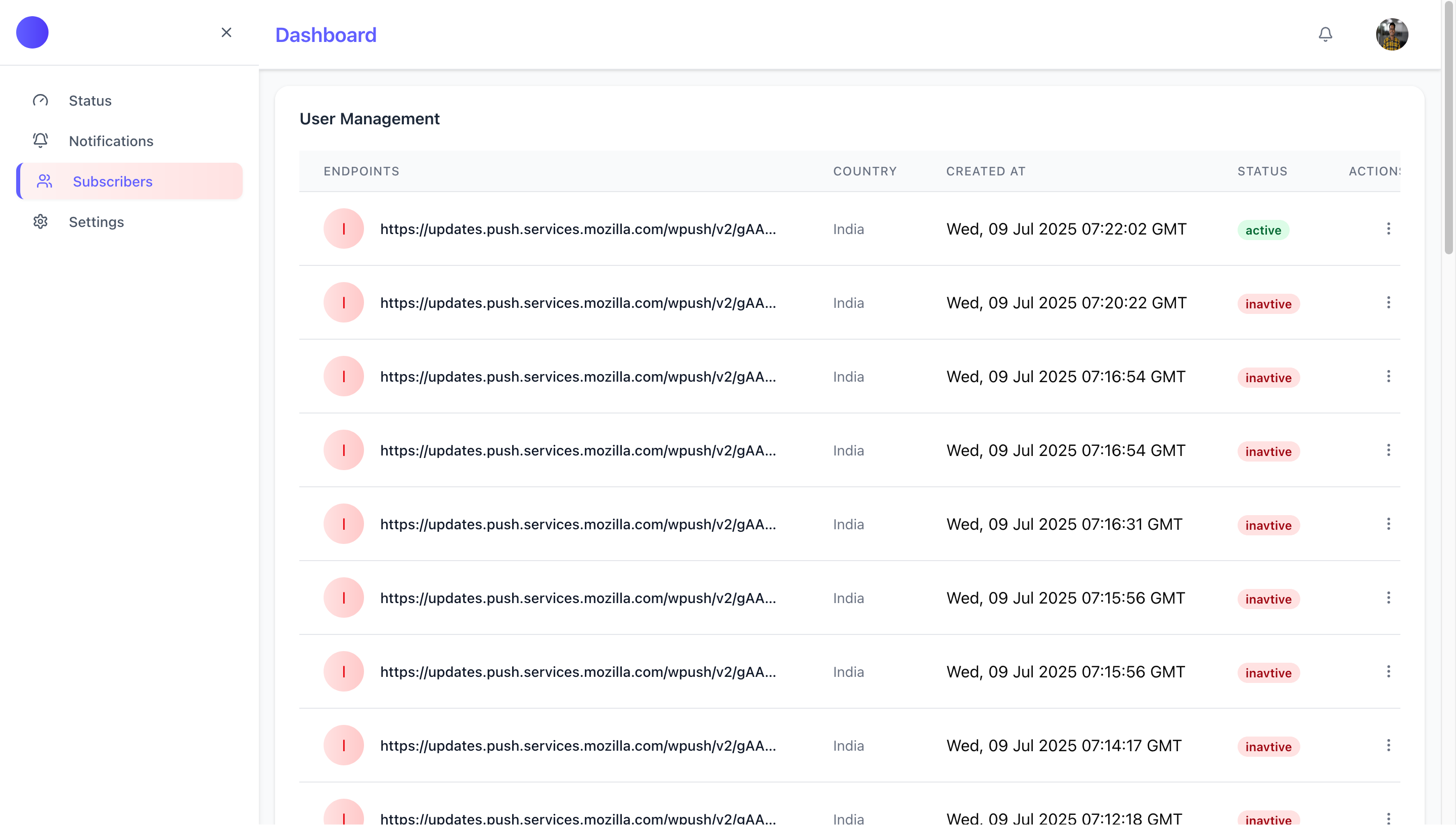Click endpoint URL created at 07:20:22

click(x=578, y=303)
